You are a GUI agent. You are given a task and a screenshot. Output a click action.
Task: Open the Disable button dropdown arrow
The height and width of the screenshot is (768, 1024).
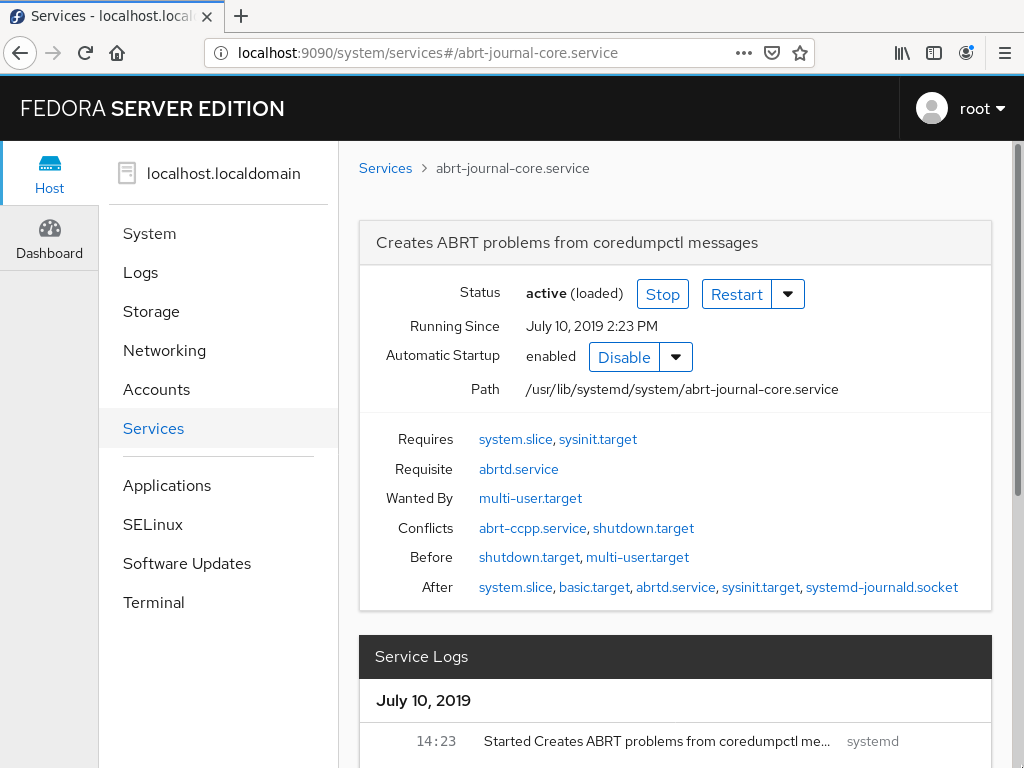676,357
